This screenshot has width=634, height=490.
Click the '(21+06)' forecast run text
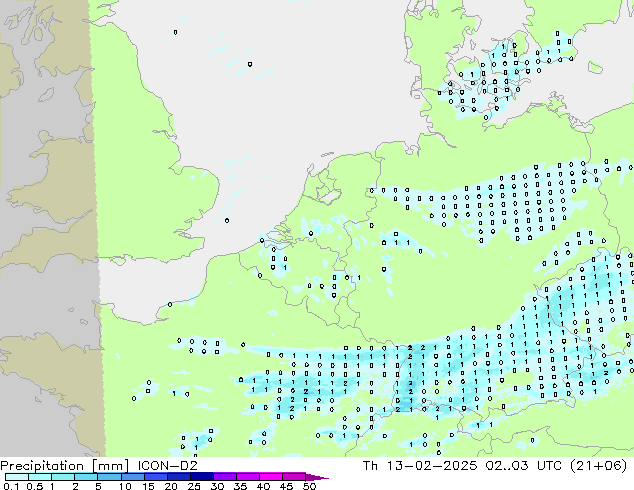click(x=598, y=465)
